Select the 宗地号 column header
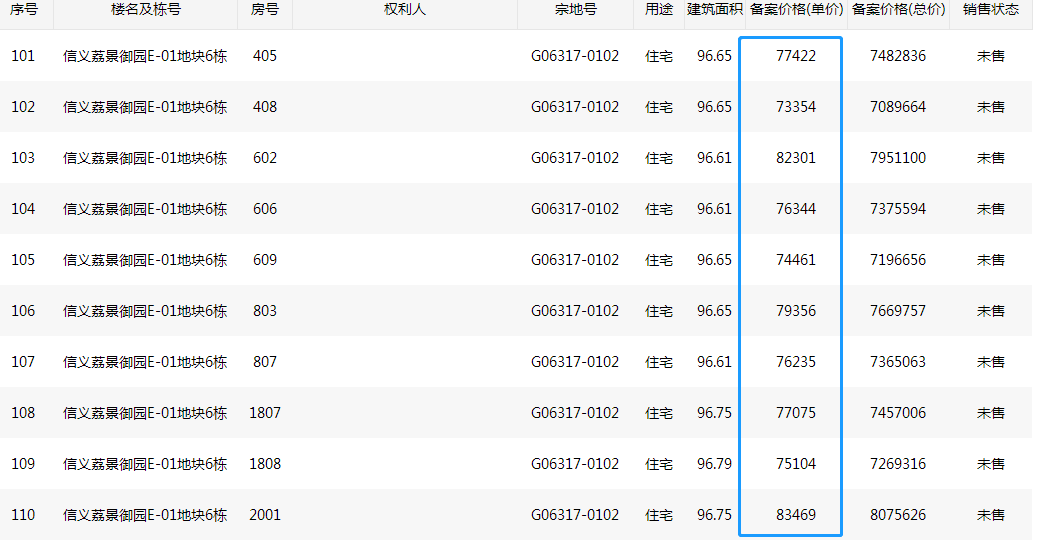The width and height of the screenshot is (1037, 550). (575, 10)
